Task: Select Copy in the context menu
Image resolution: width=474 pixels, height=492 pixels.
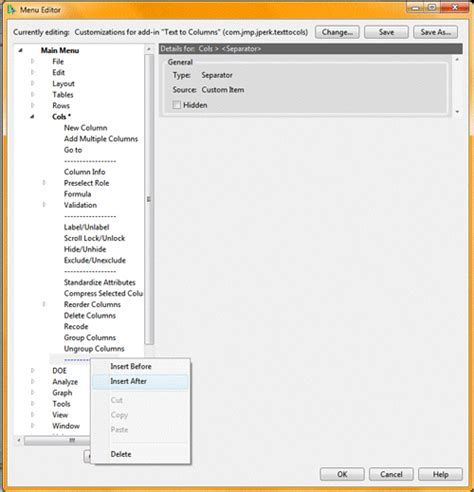Action: pyautogui.click(x=140, y=415)
